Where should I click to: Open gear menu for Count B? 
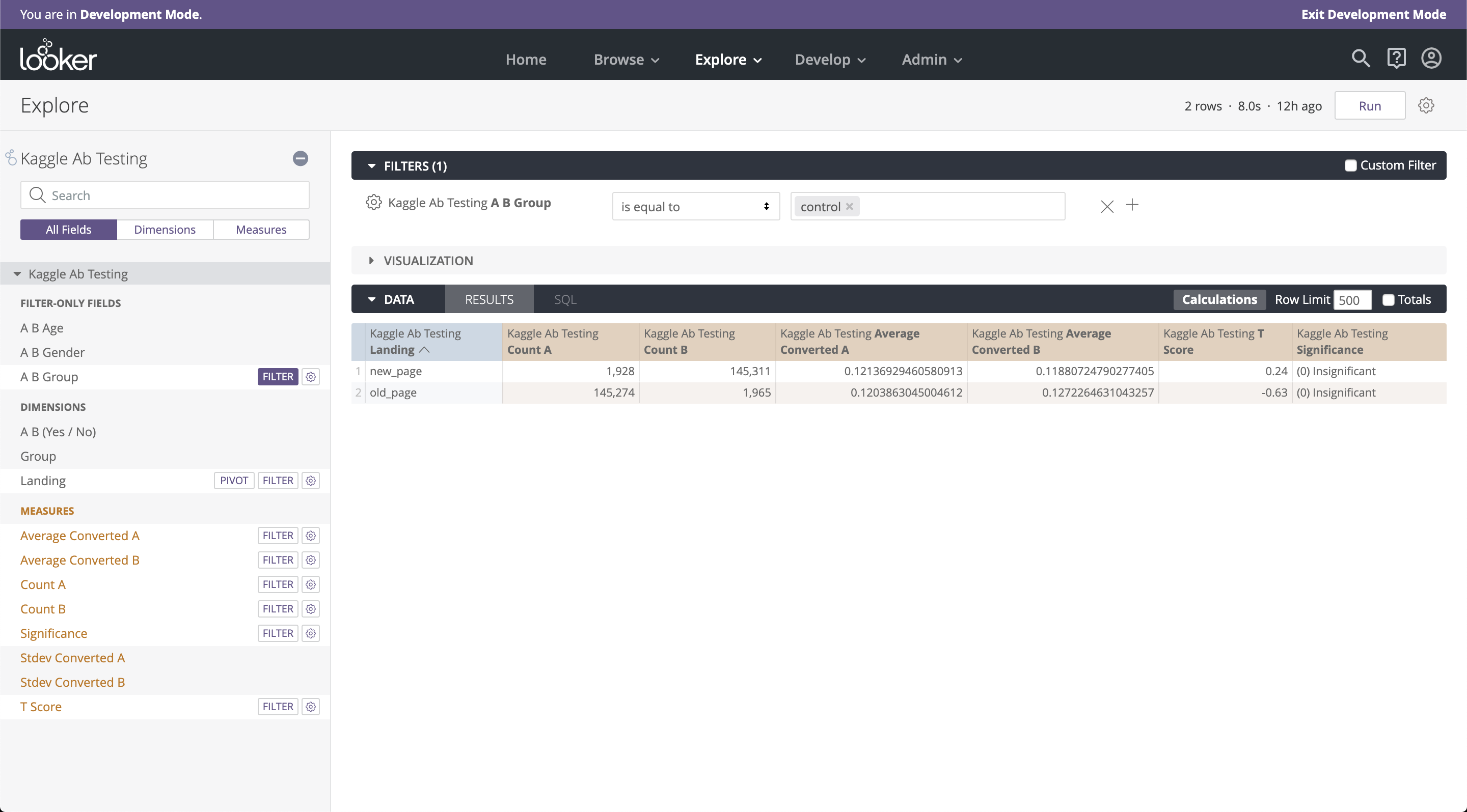click(310, 609)
